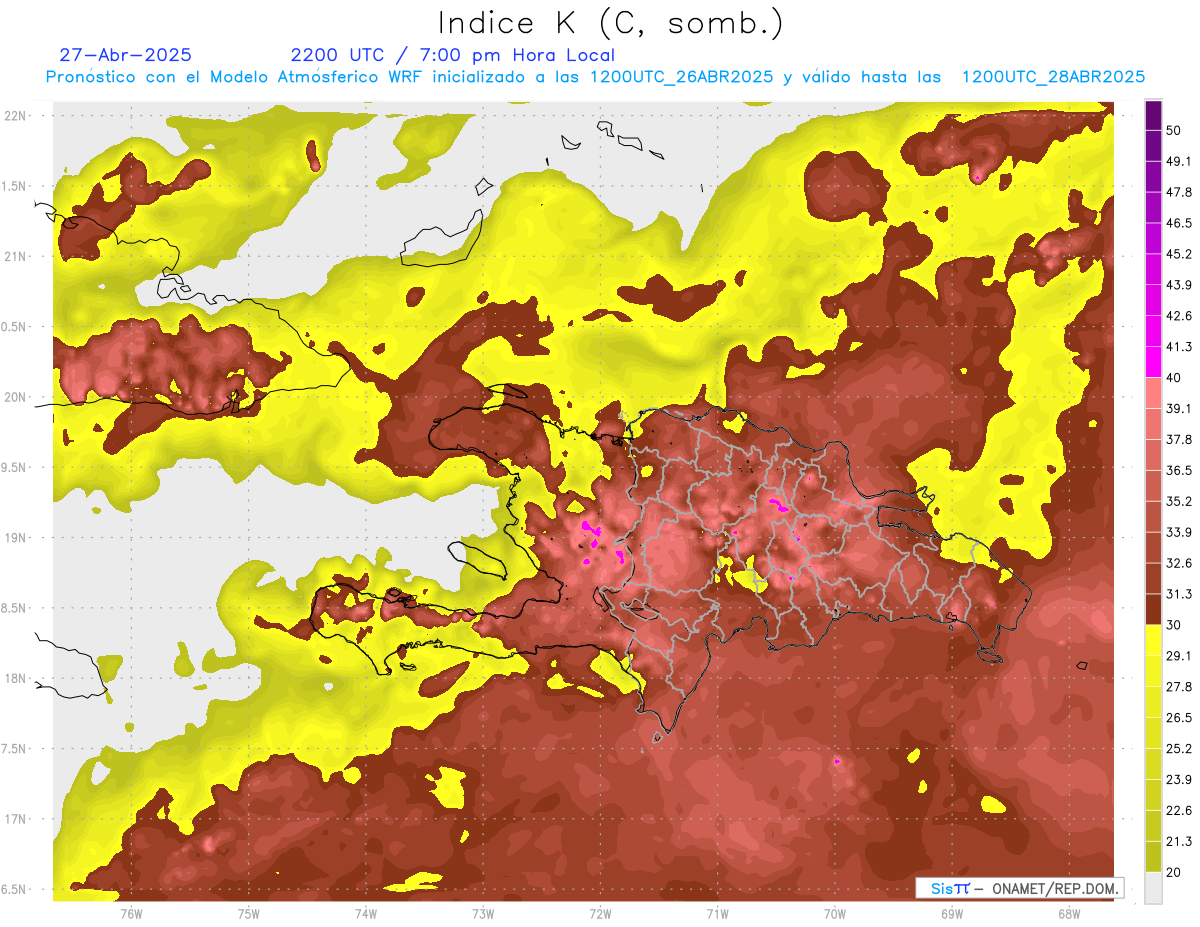Click the legend value "25.2"
This screenshot has height=927, width=1200.
(1179, 748)
